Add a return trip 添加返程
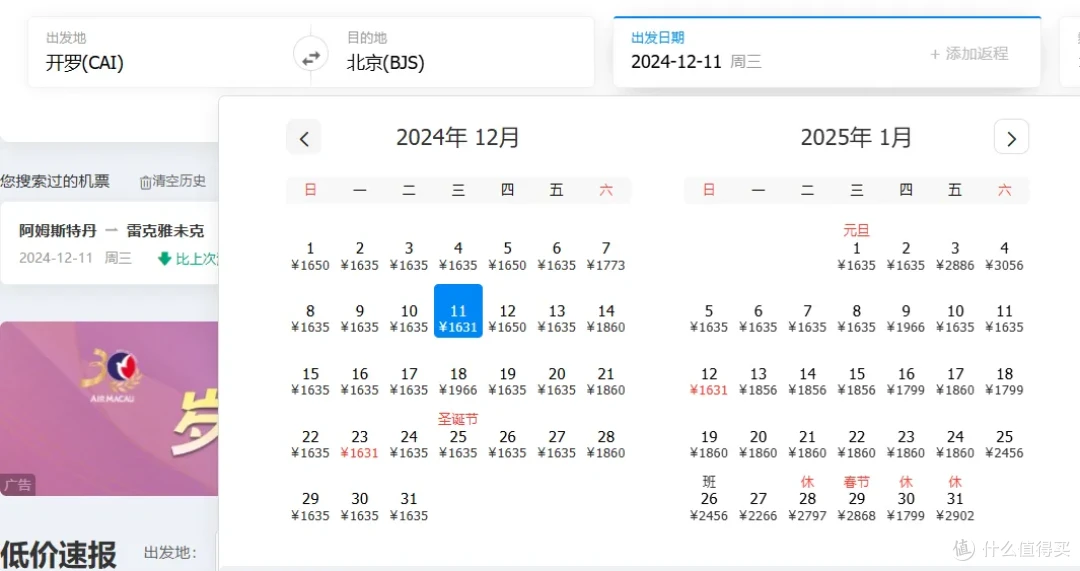The width and height of the screenshot is (1080, 571). click(x=969, y=54)
